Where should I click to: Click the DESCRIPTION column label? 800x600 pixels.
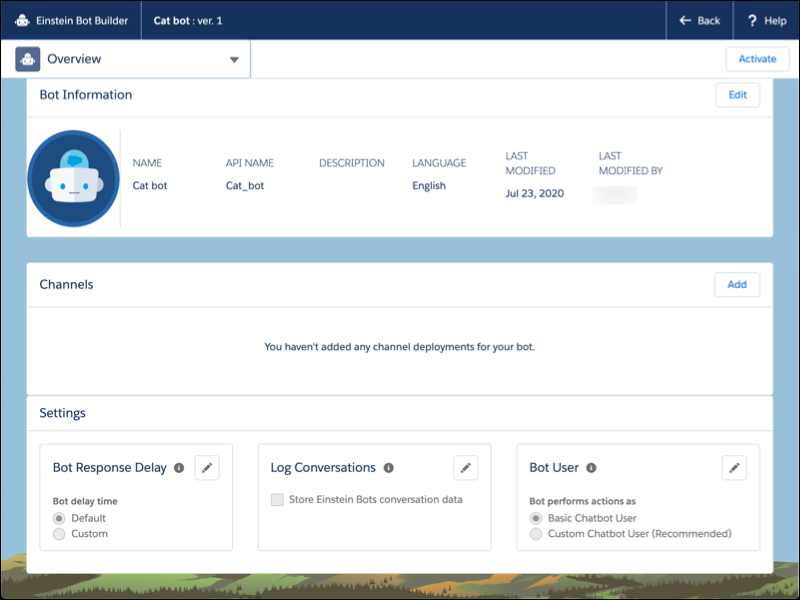pyautogui.click(x=352, y=163)
